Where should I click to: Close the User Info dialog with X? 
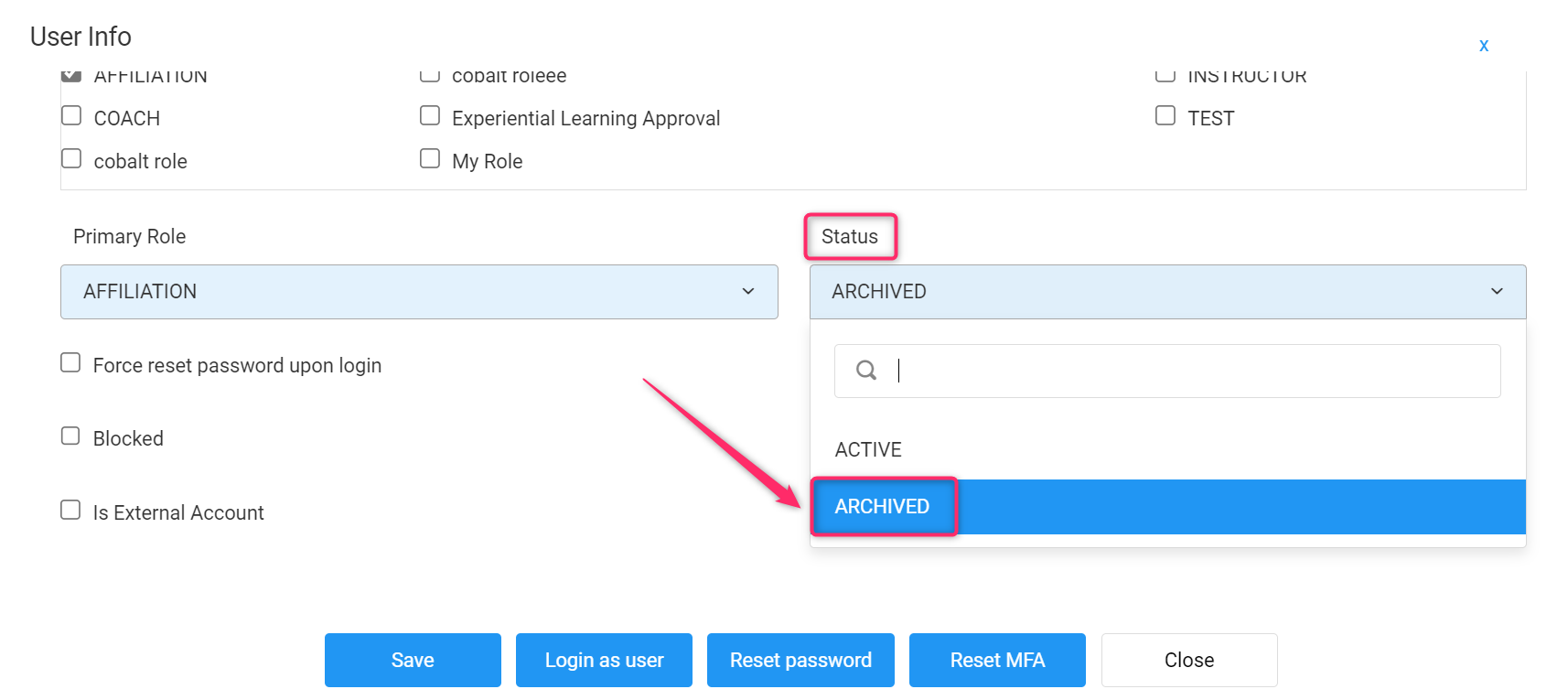point(1483,45)
